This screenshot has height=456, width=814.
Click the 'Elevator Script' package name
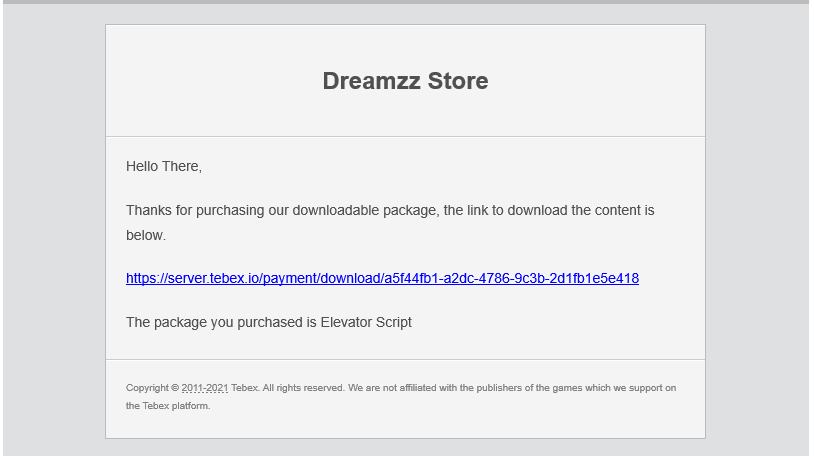(x=366, y=323)
